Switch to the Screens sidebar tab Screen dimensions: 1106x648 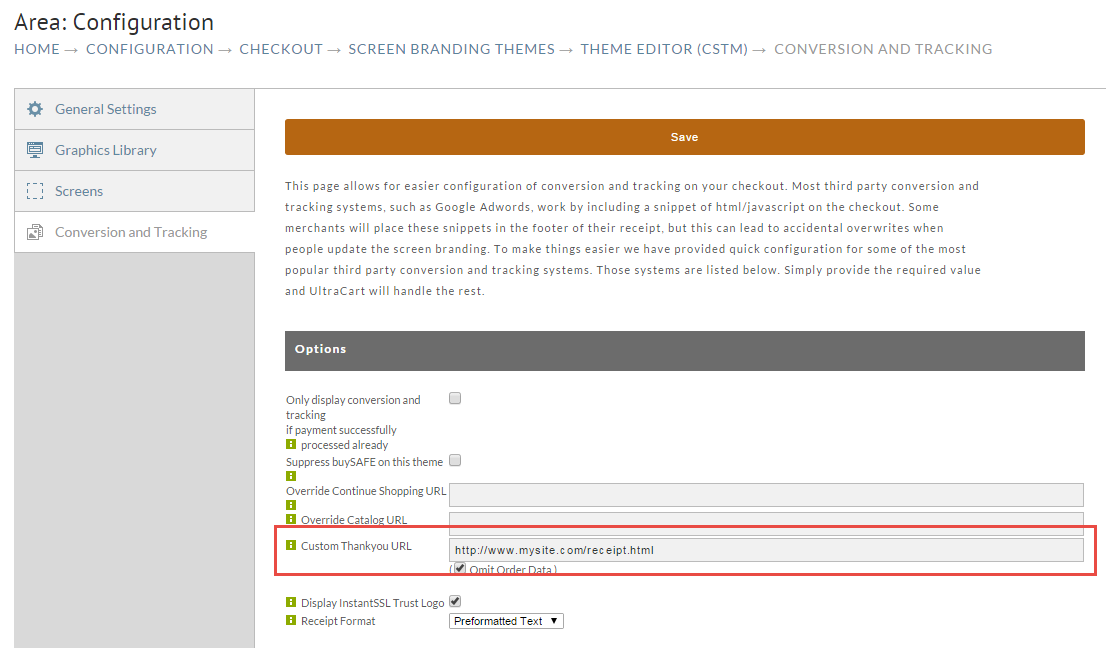135,191
